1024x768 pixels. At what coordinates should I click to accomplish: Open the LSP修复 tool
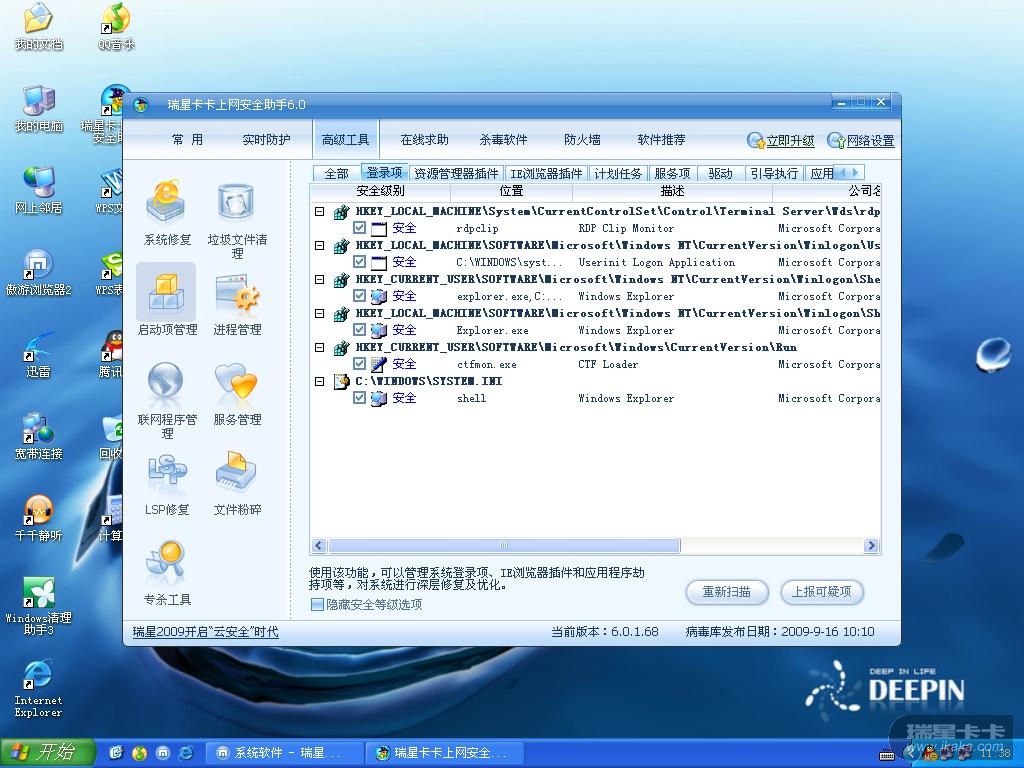(167, 483)
